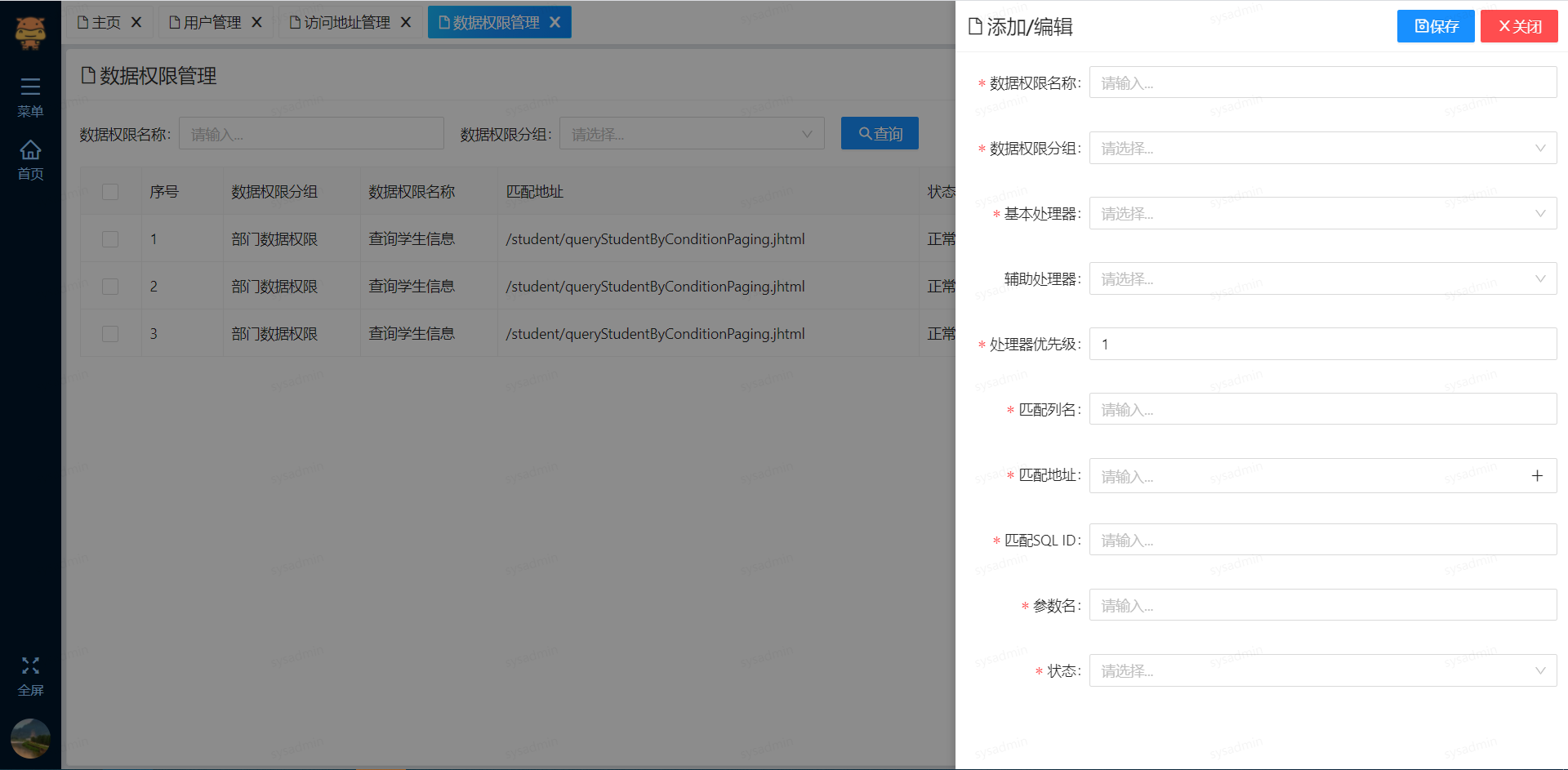Viewport: 1568px width, 770px height.
Task: Click 部门数据权限 in row 1
Action: click(x=274, y=239)
